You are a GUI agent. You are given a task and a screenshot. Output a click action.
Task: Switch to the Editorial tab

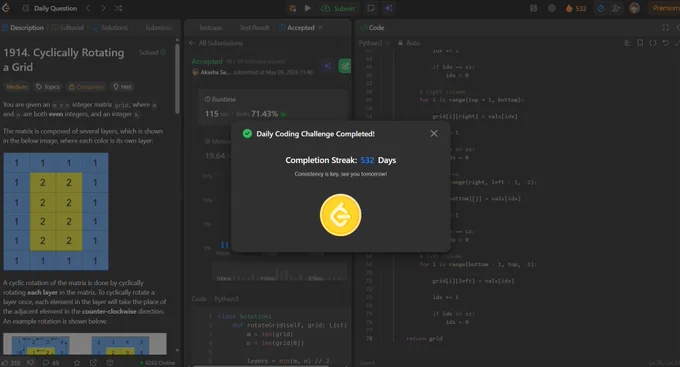click(x=68, y=27)
